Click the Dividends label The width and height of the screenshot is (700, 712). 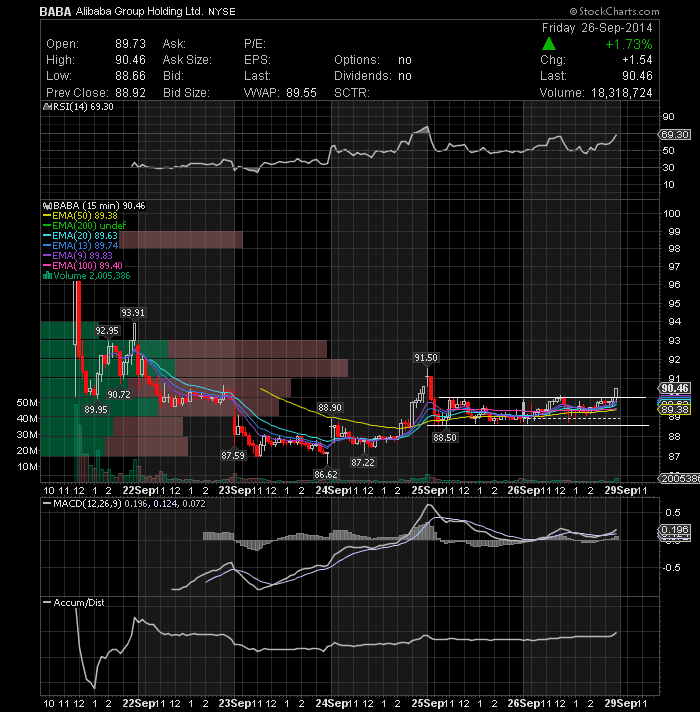click(362, 75)
